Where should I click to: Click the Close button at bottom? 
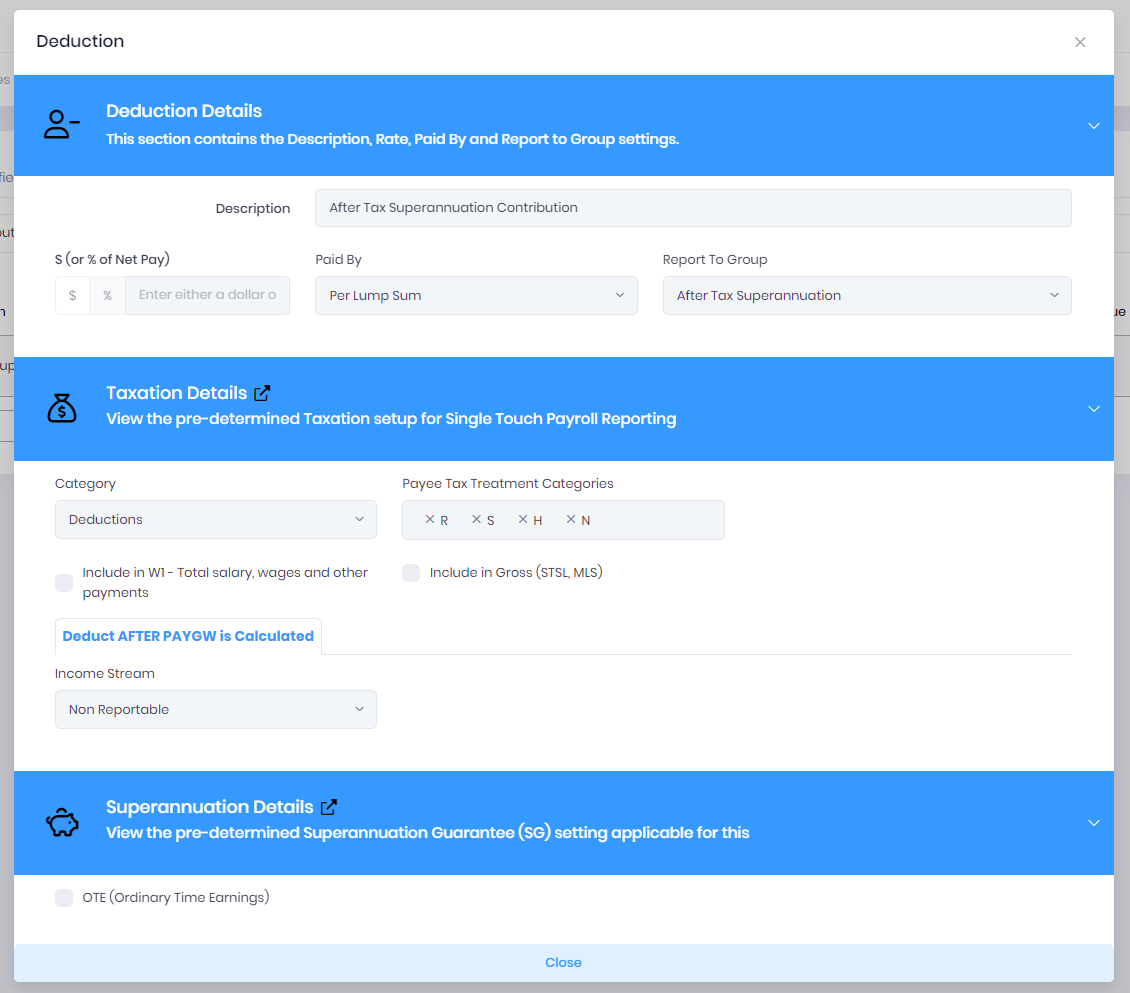(x=564, y=963)
